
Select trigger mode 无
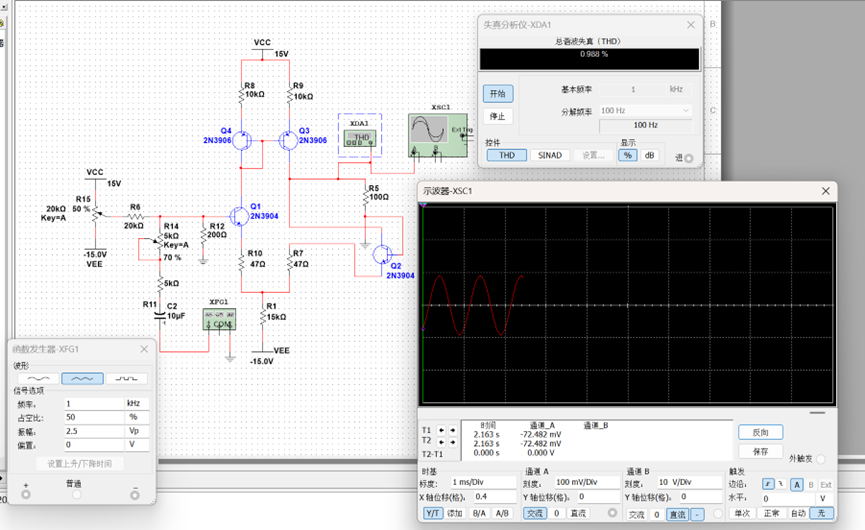coord(821,513)
